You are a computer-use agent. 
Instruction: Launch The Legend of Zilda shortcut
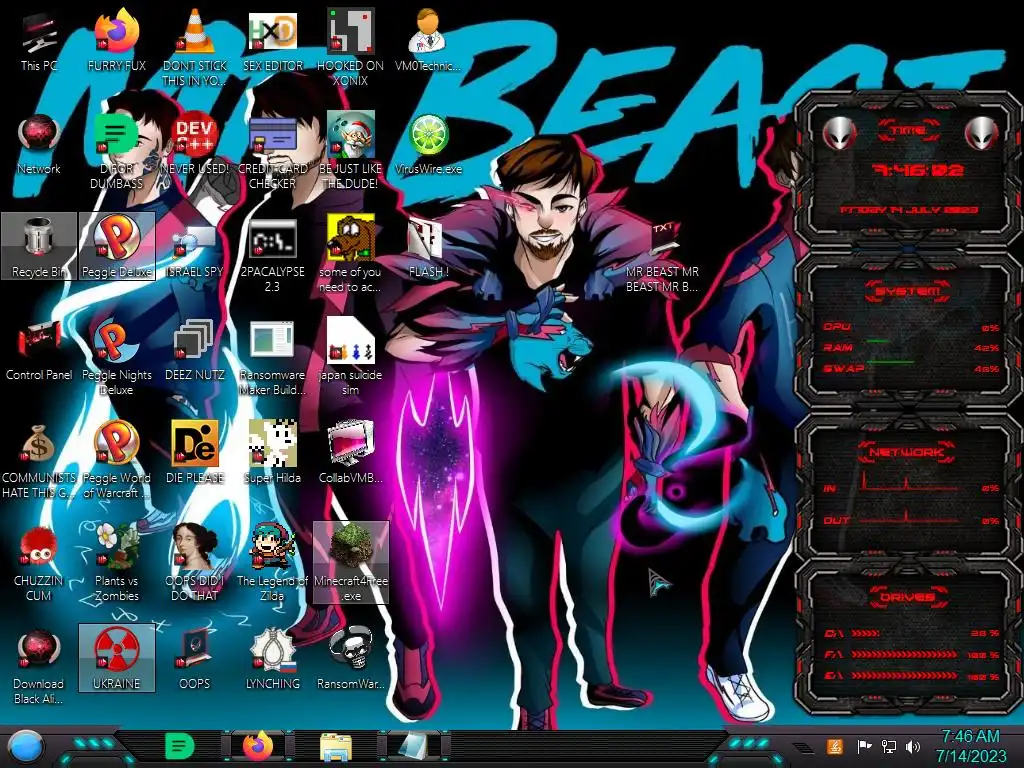[272, 563]
